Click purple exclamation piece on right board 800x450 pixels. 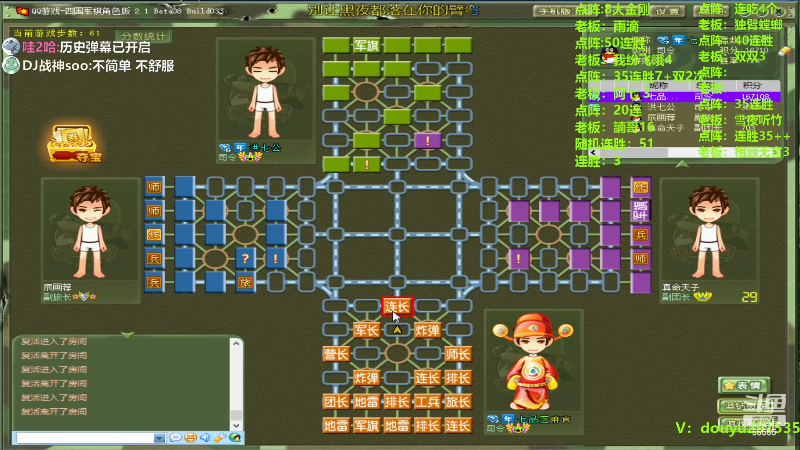click(519, 259)
